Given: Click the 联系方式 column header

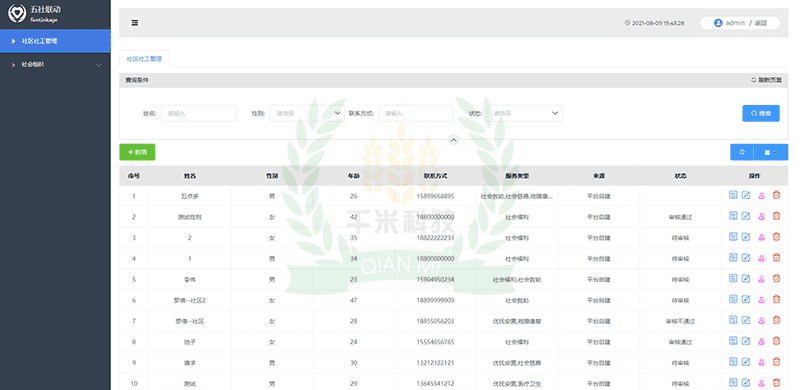Looking at the screenshot, I should [x=435, y=176].
